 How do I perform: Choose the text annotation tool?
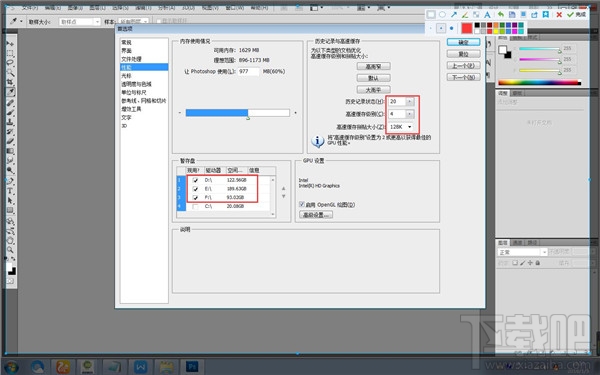(x=487, y=15)
